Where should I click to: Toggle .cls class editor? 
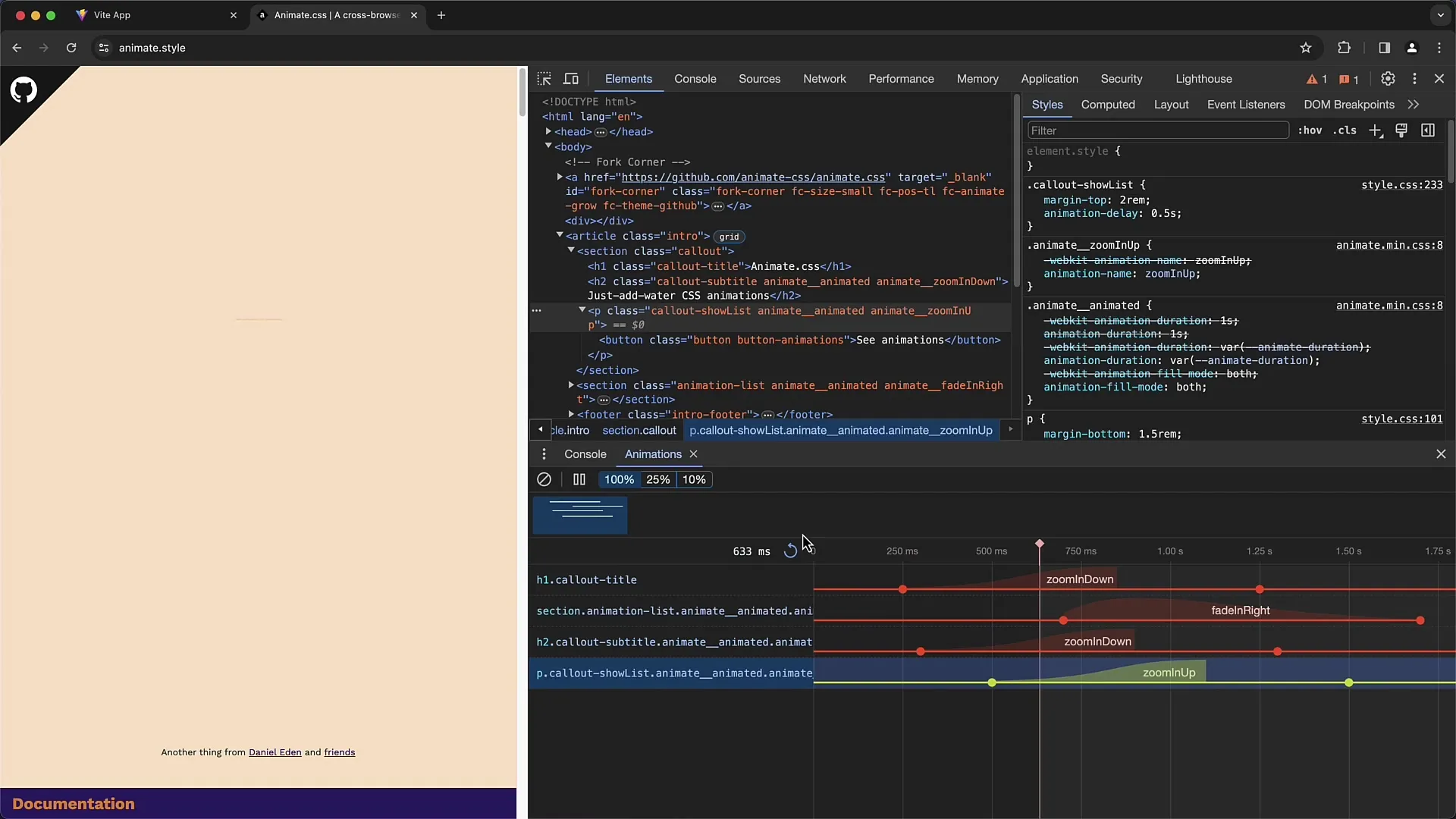point(1345,130)
